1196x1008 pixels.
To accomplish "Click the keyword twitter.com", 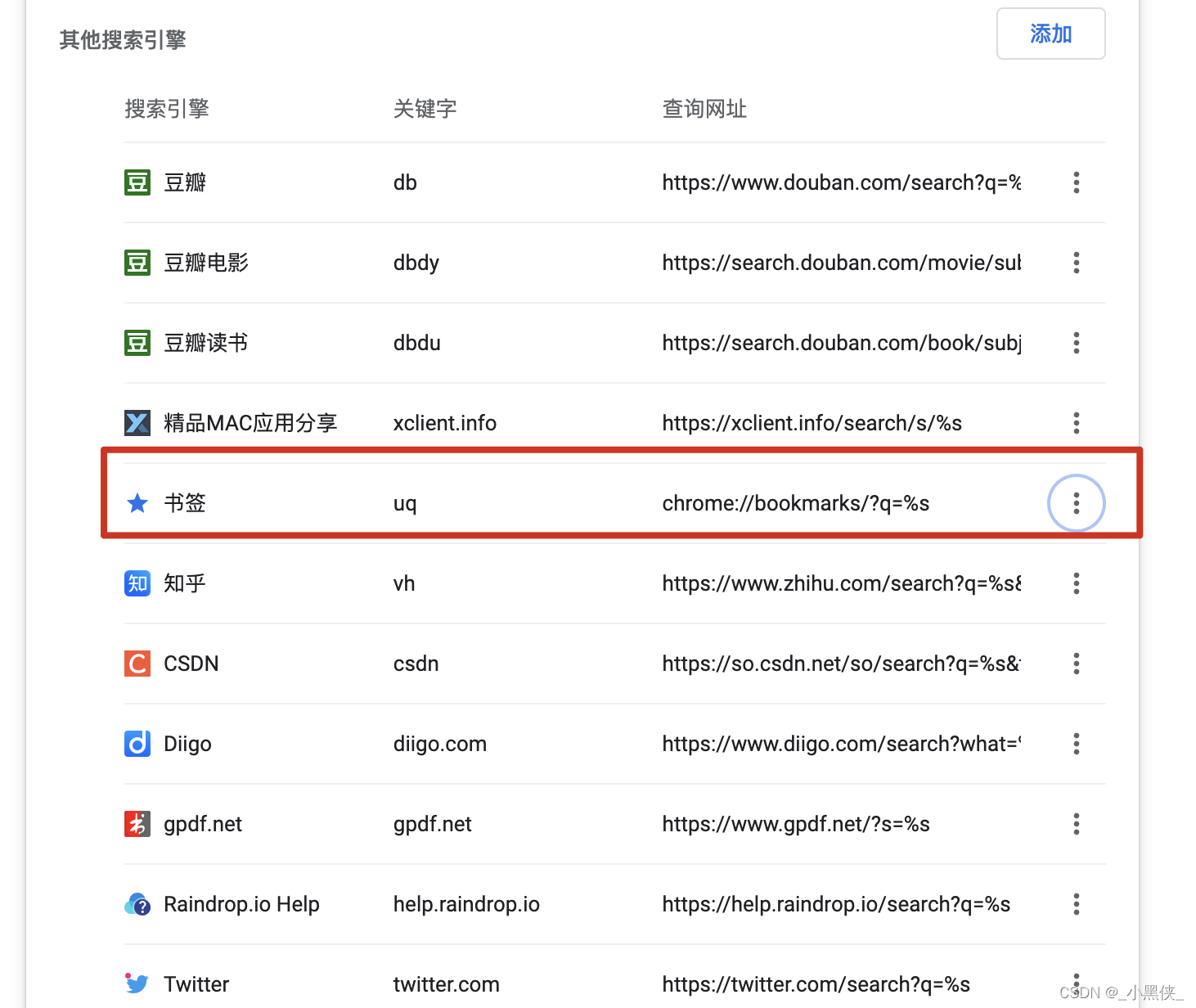I will (x=447, y=984).
